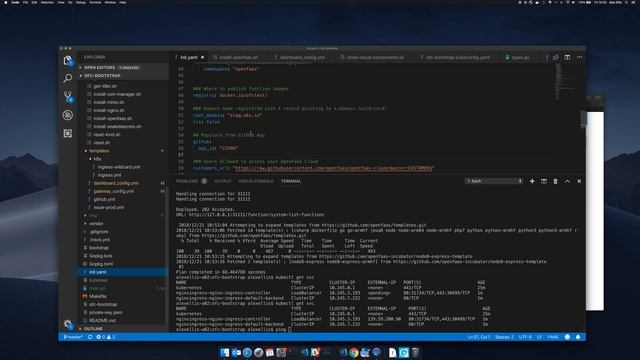Collapse the templates folder

point(99,151)
